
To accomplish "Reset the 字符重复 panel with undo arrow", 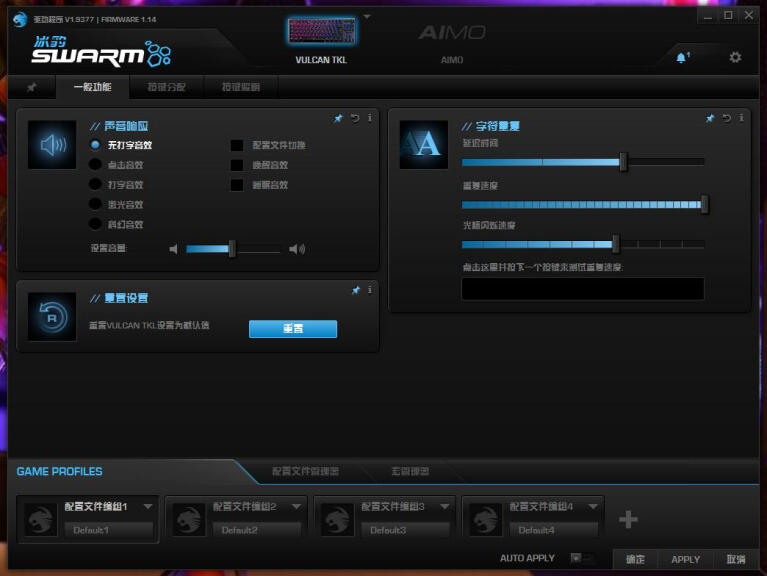I will pyautogui.click(x=726, y=118).
